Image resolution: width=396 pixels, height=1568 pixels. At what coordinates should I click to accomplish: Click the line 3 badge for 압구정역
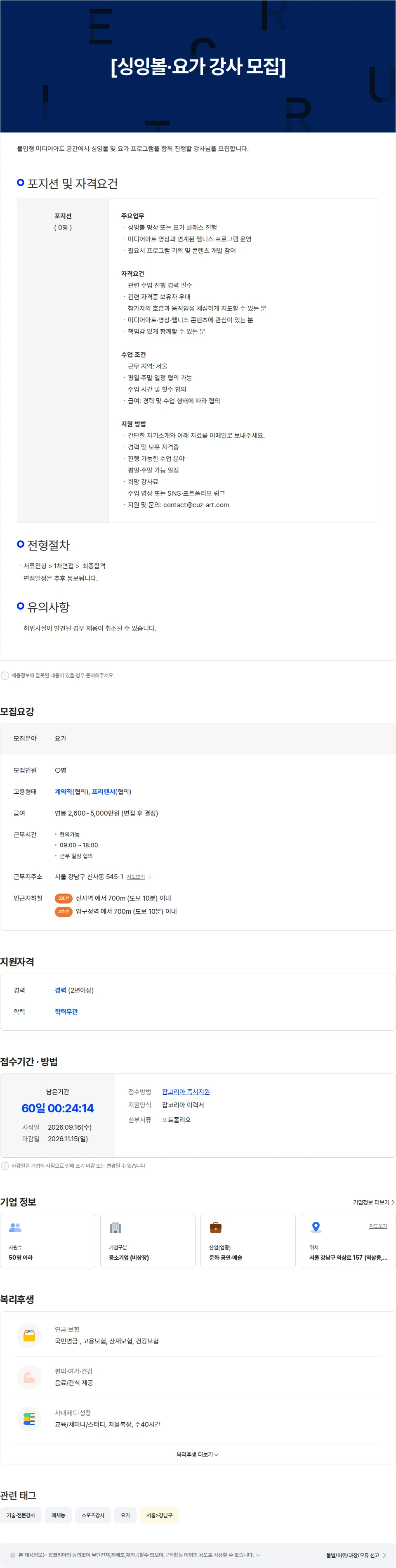click(x=63, y=911)
